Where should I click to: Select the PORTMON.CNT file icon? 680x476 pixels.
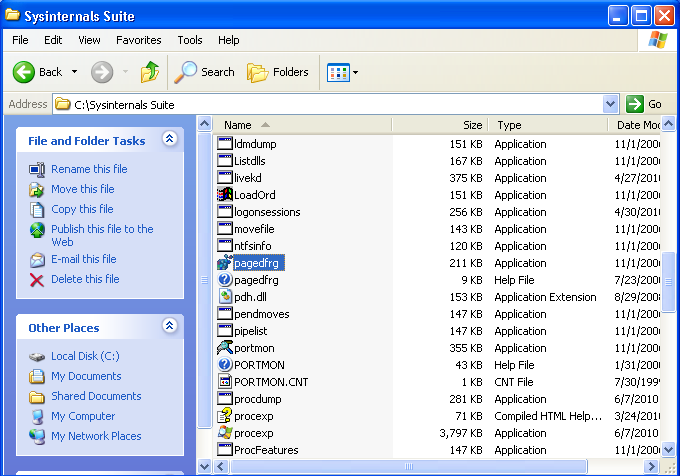225,381
